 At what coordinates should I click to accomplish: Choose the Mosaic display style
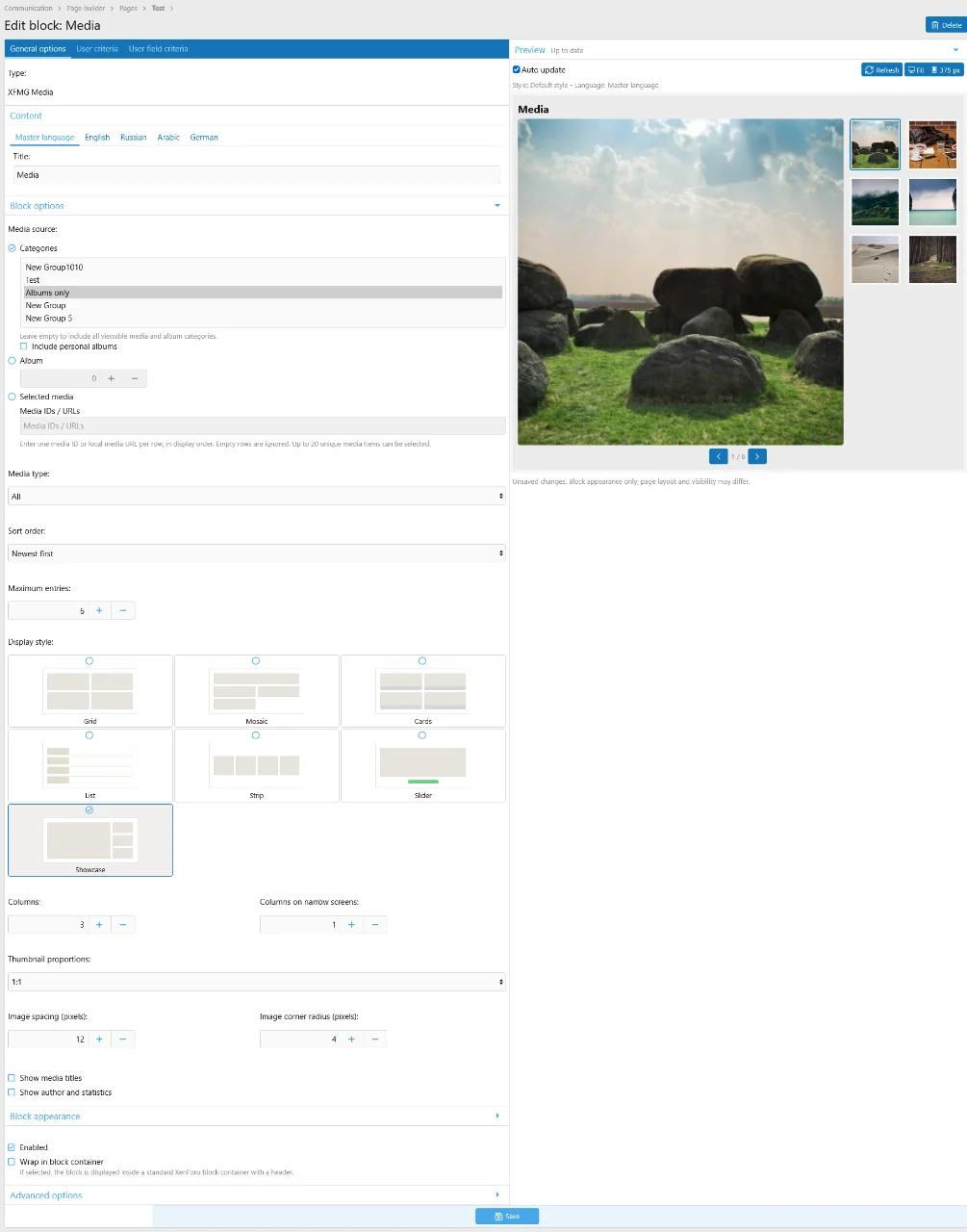click(x=257, y=691)
